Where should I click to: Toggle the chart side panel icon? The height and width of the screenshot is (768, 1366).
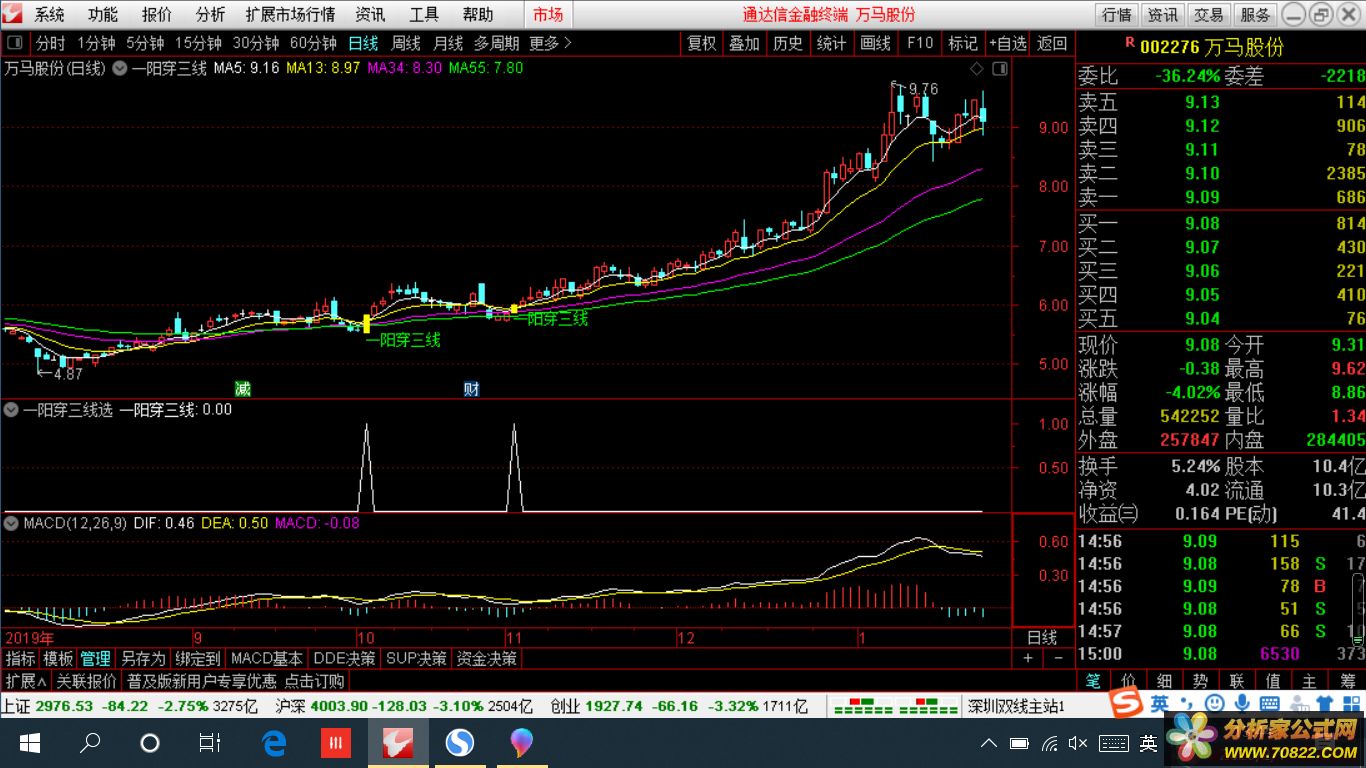998,68
